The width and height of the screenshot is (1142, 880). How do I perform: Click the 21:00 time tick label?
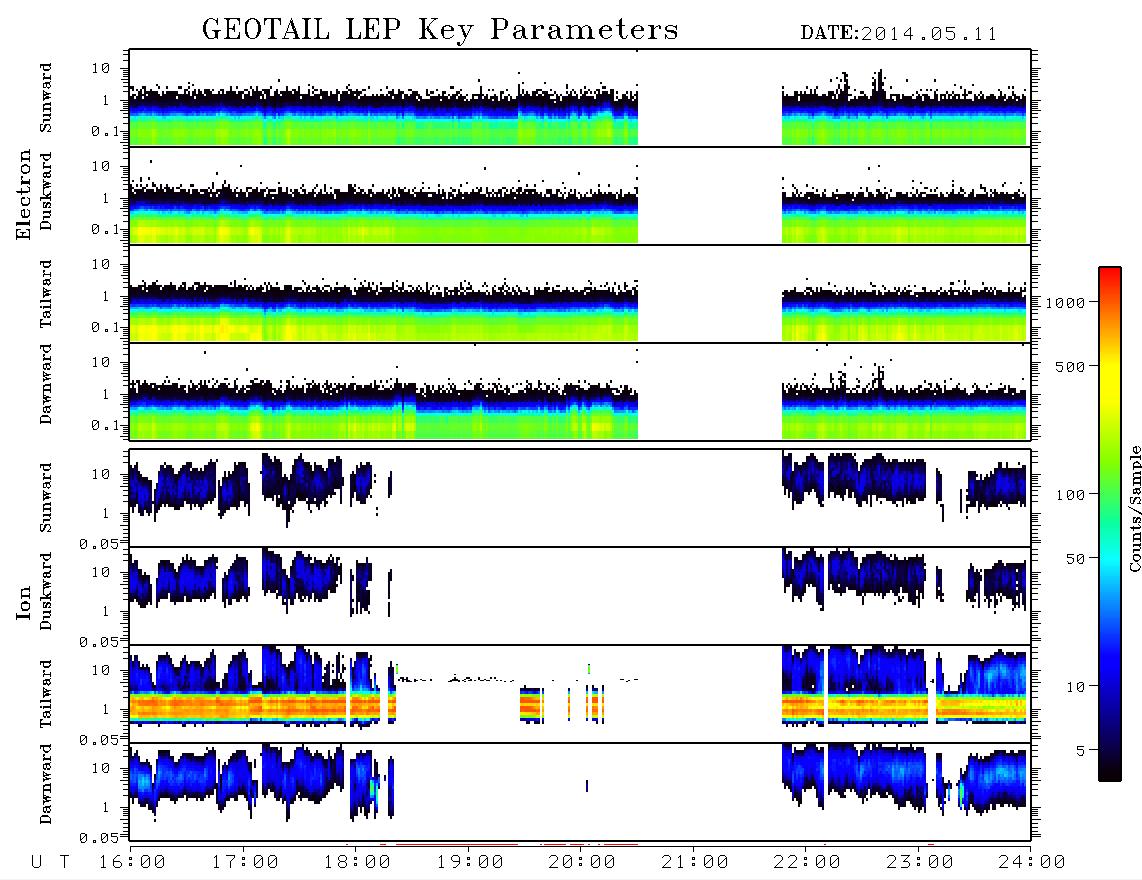click(x=695, y=863)
